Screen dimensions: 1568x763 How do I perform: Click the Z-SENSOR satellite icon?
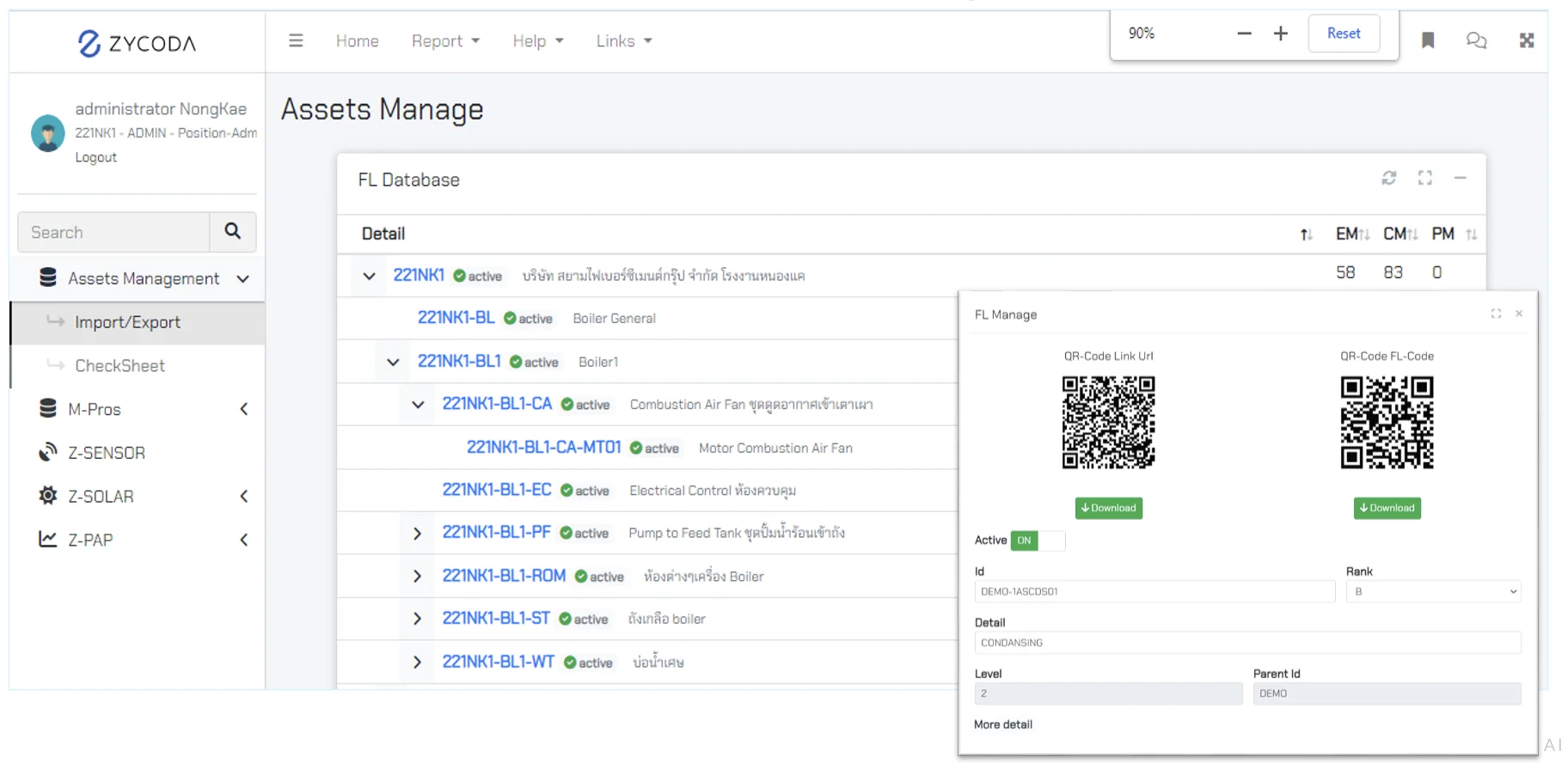(x=48, y=452)
